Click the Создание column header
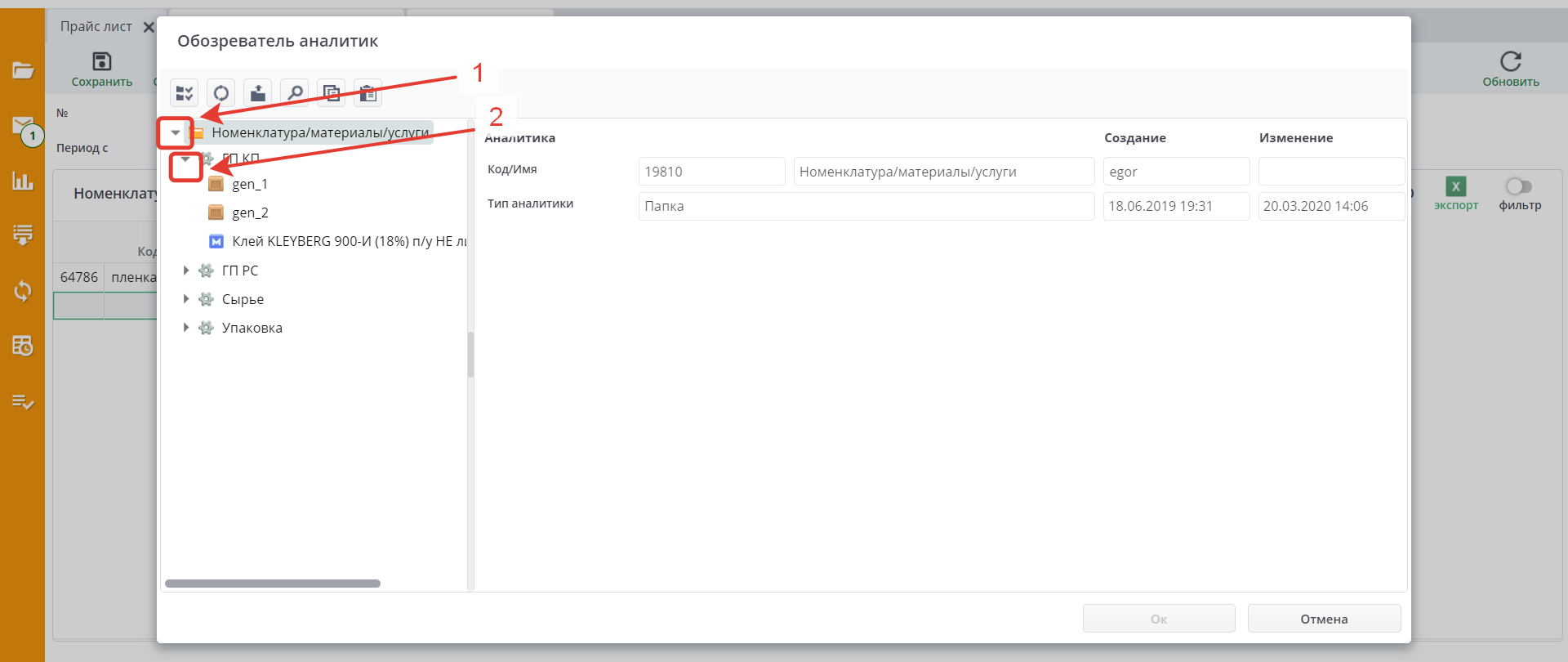The width and height of the screenshot is (1568, 662). pos(1135,138)
